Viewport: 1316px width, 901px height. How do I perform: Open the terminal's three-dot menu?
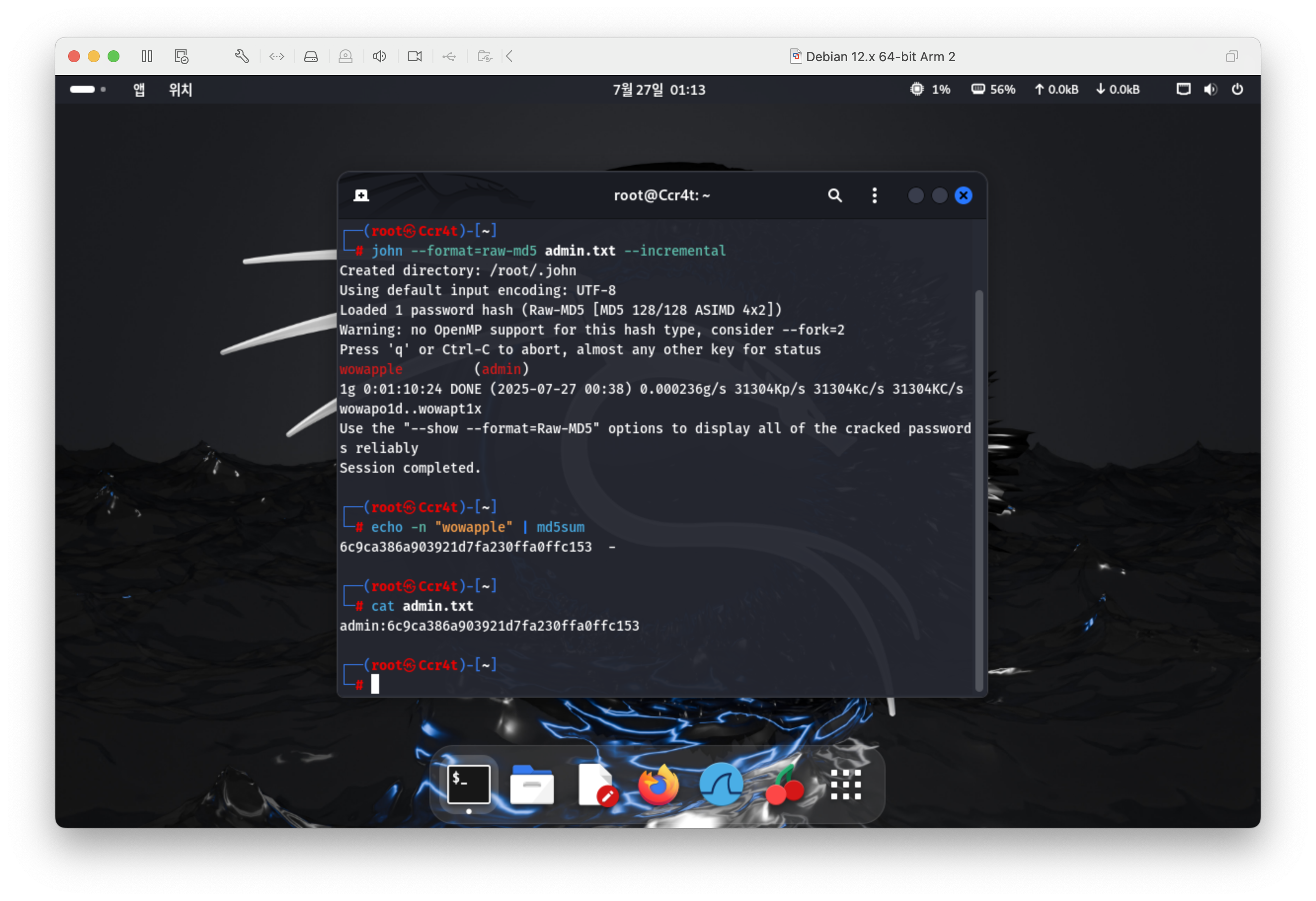click(874, 196)
